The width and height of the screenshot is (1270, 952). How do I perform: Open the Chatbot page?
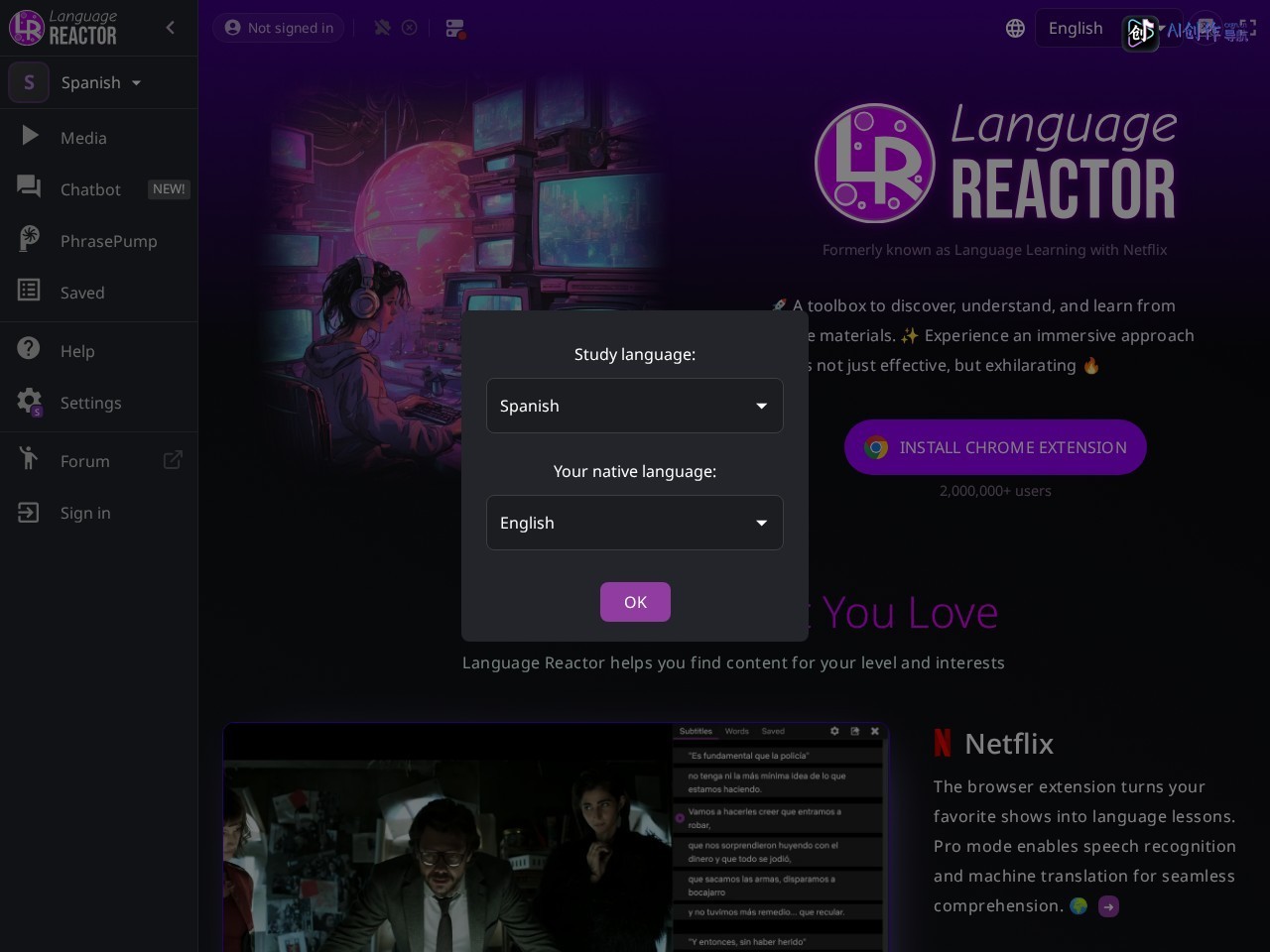pyautogui.click(x=99, y=189)
